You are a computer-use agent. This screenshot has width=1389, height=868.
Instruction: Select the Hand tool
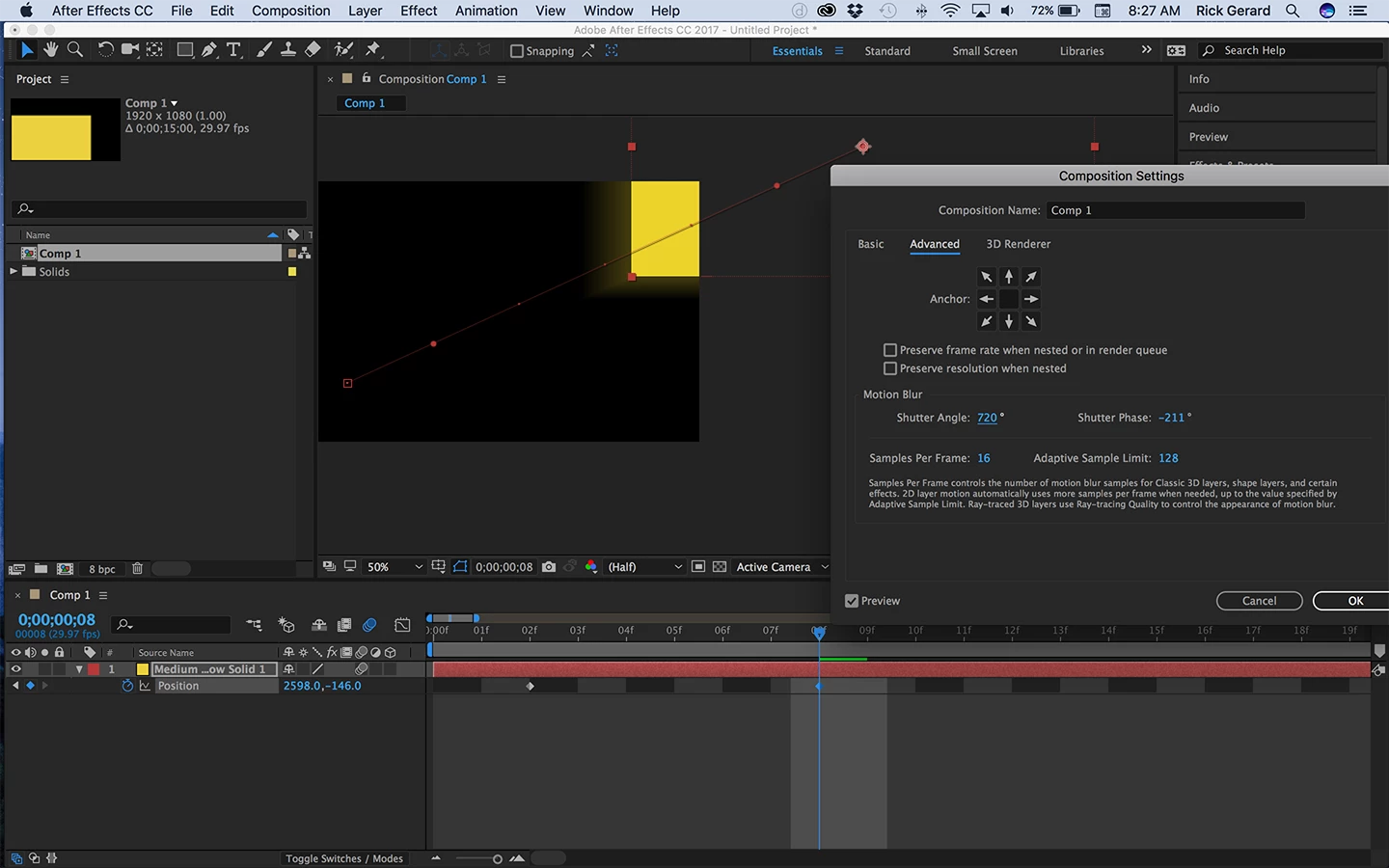[x=50, y=50]
